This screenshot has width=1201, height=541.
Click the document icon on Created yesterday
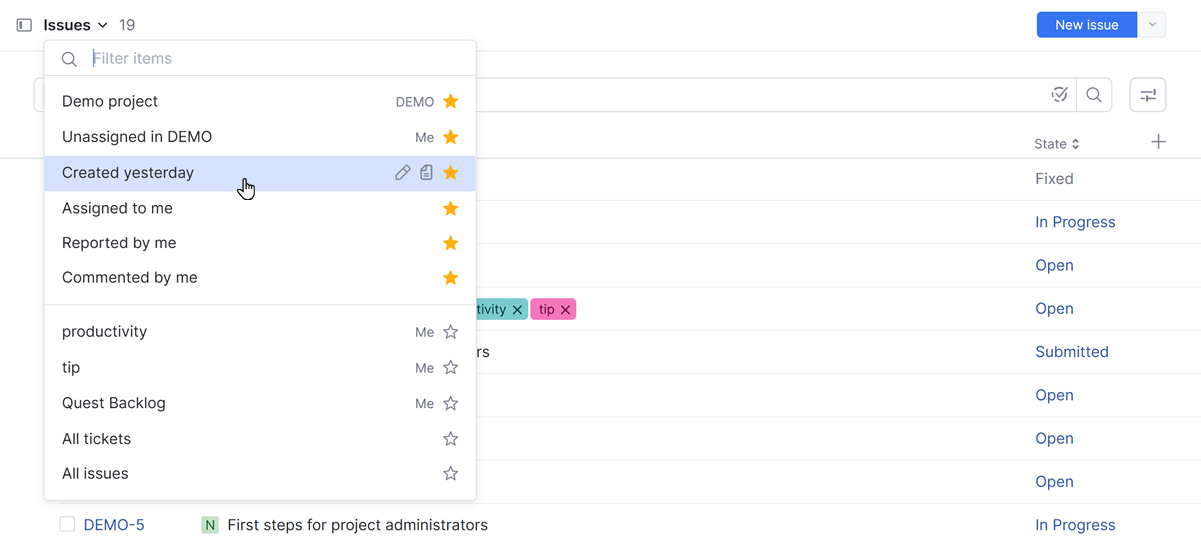click(x=426, y=173)
